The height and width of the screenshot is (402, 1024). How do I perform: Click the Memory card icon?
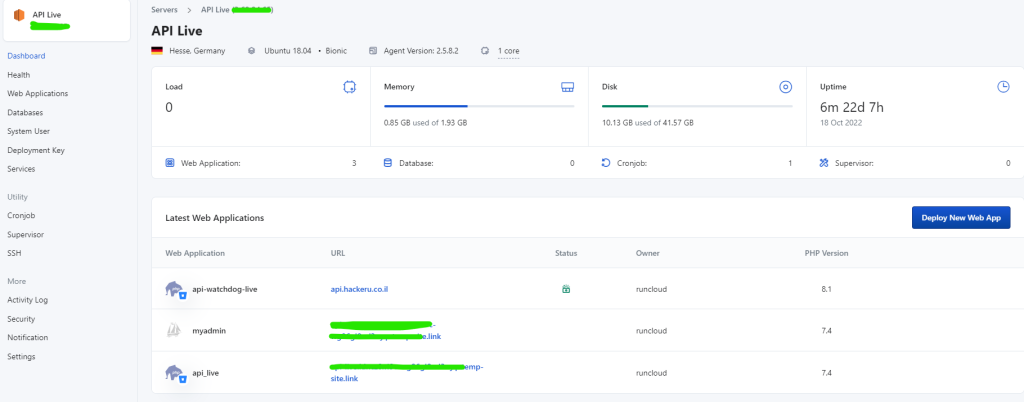pyautogui.click(x=567, y=87)
